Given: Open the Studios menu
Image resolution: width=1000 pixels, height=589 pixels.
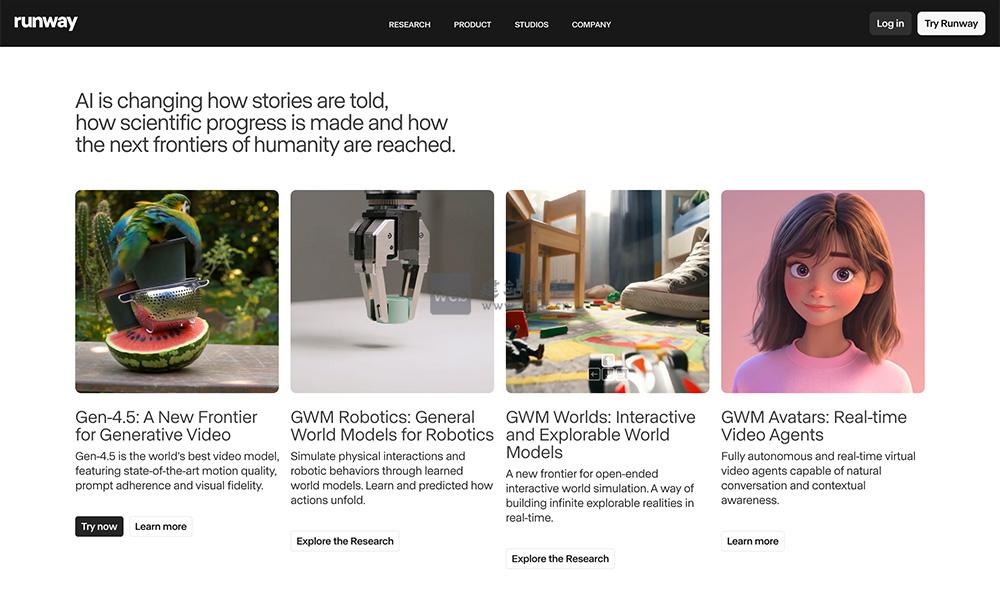Looking at the screenshot, I should pos(531,24).
